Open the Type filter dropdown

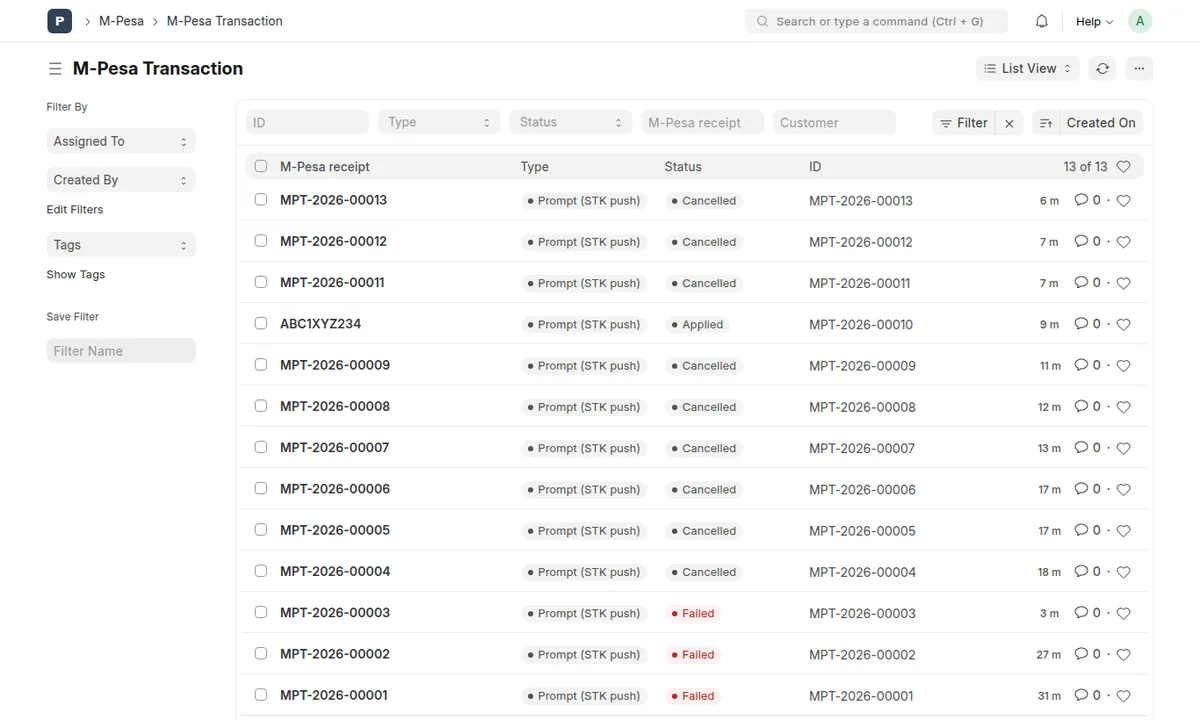point(439,122)
